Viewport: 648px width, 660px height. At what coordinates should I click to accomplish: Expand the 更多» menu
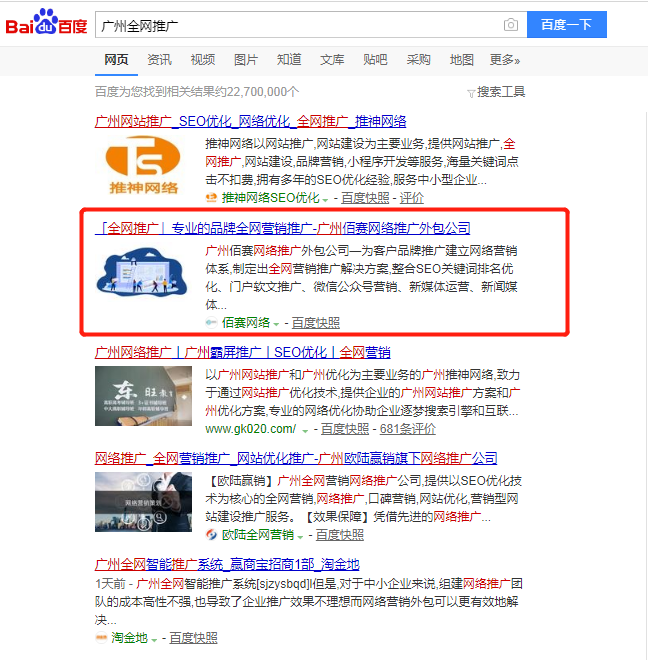coord(504,60)
